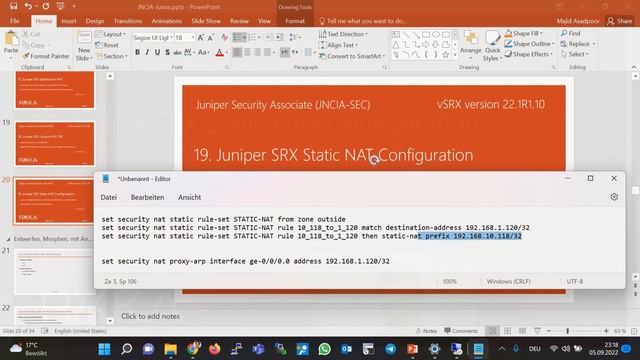Open Ansicht menu in Editor
The image size is (640, 360).
coord(189,197)
